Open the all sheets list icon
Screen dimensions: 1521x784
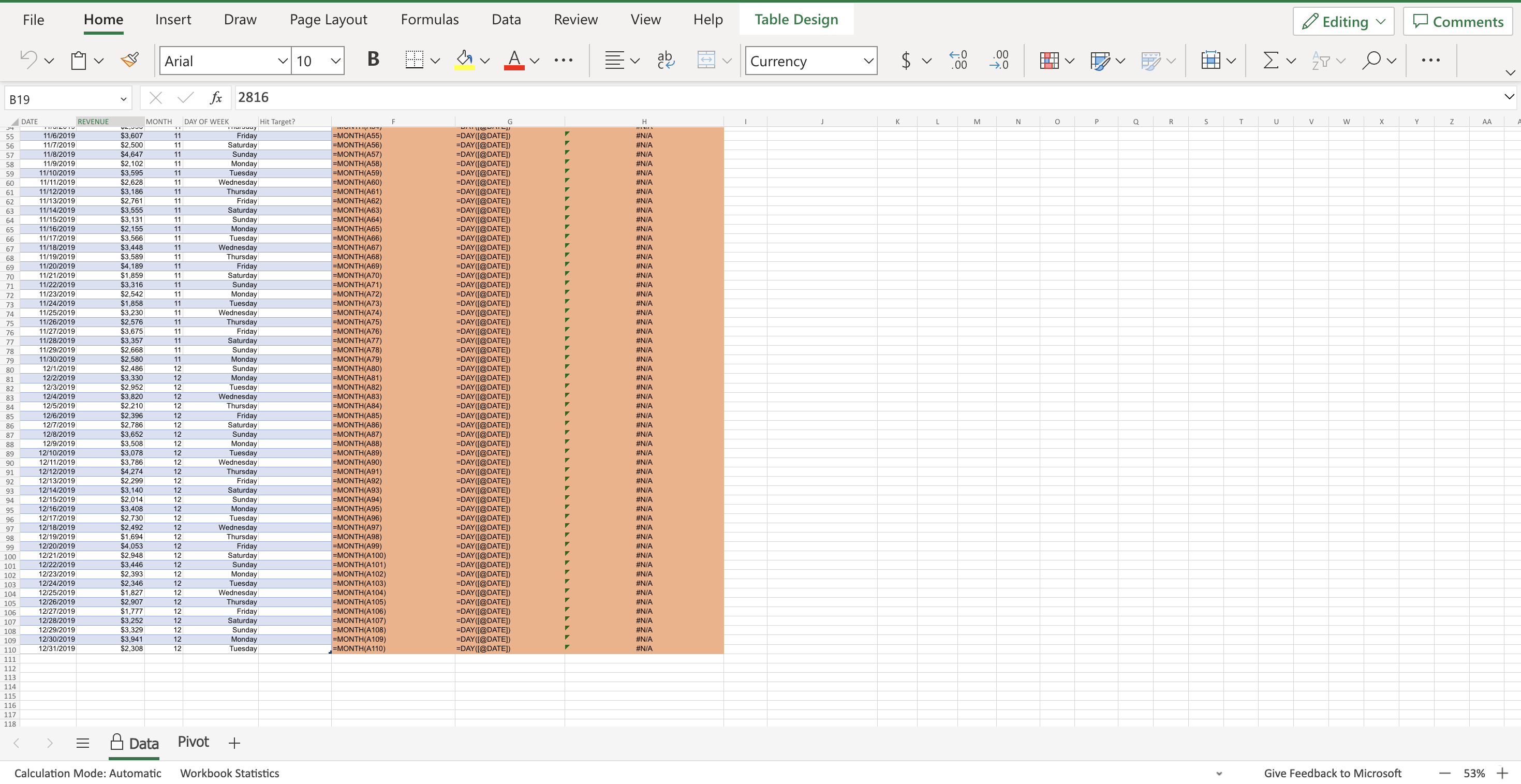click(x=83, y=743)
